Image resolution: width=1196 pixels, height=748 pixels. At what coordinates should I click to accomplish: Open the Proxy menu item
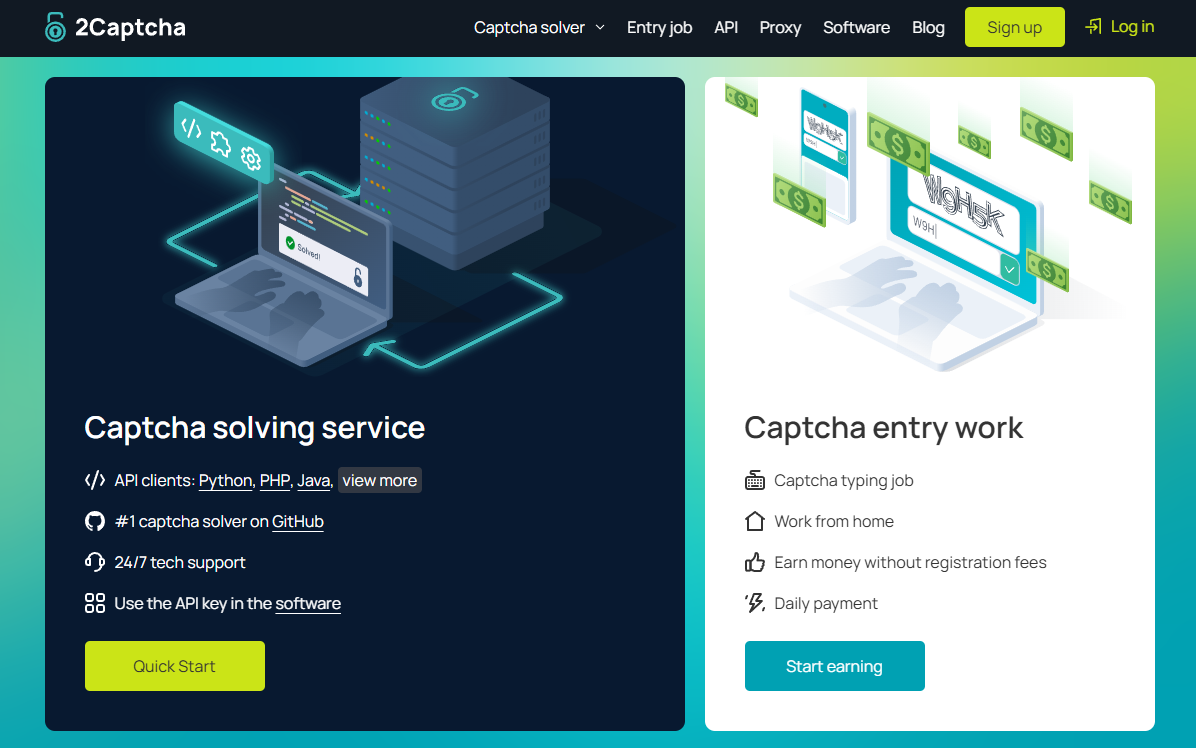pyautogui.click(x=780, y=28)
